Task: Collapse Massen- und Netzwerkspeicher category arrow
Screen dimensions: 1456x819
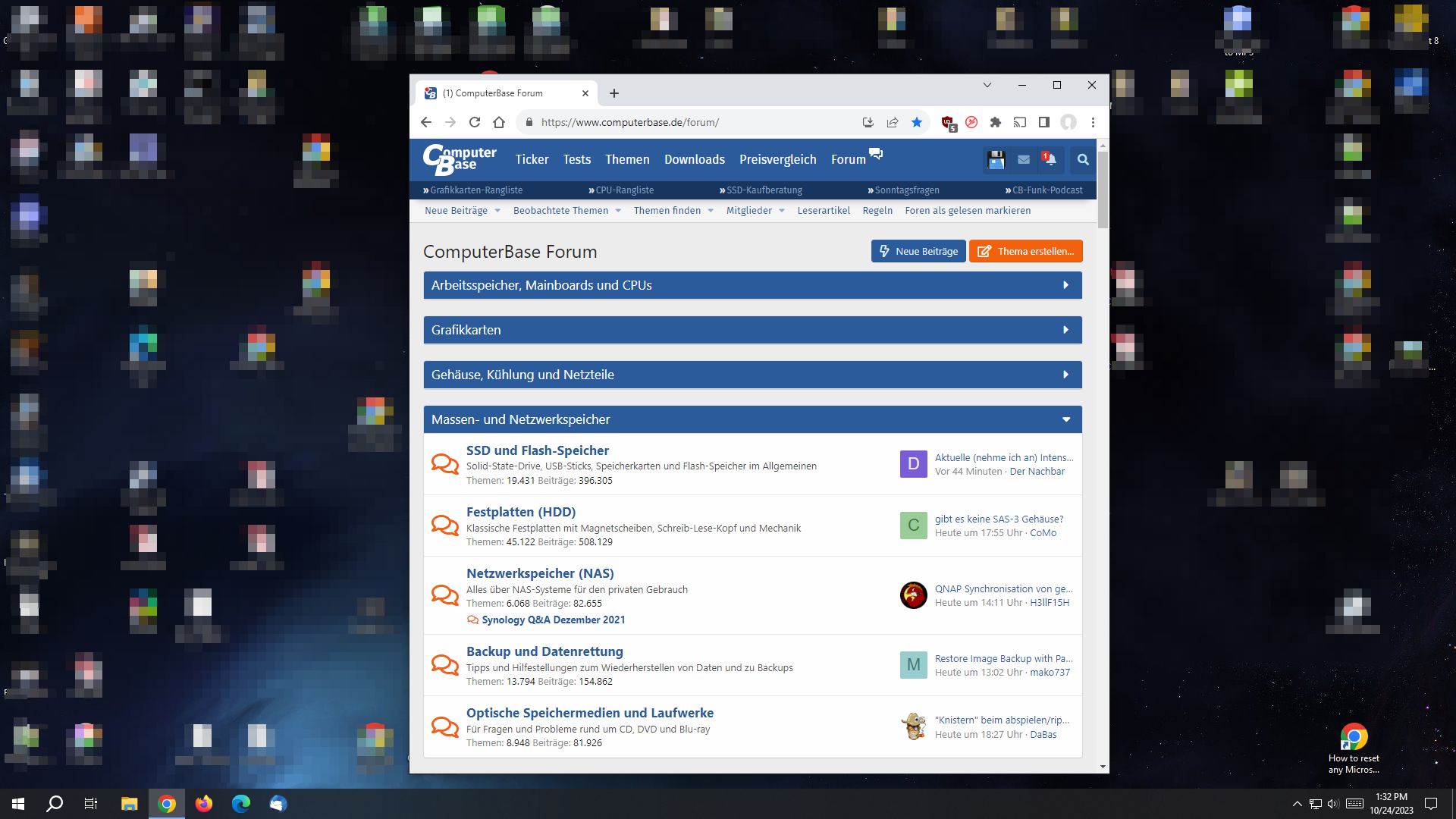Action: pyautogui.click(x=1065, y=419)
